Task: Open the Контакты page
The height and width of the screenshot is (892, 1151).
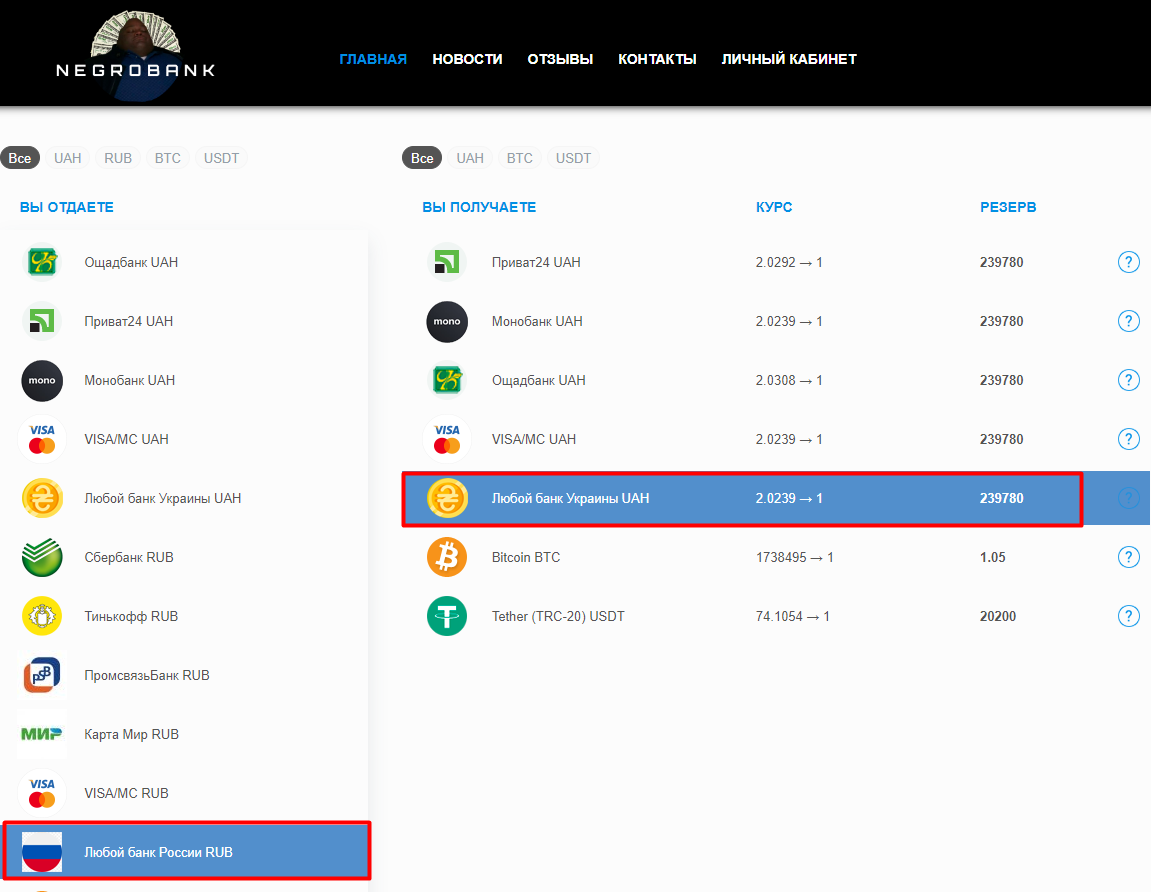Action: (657, 59)
